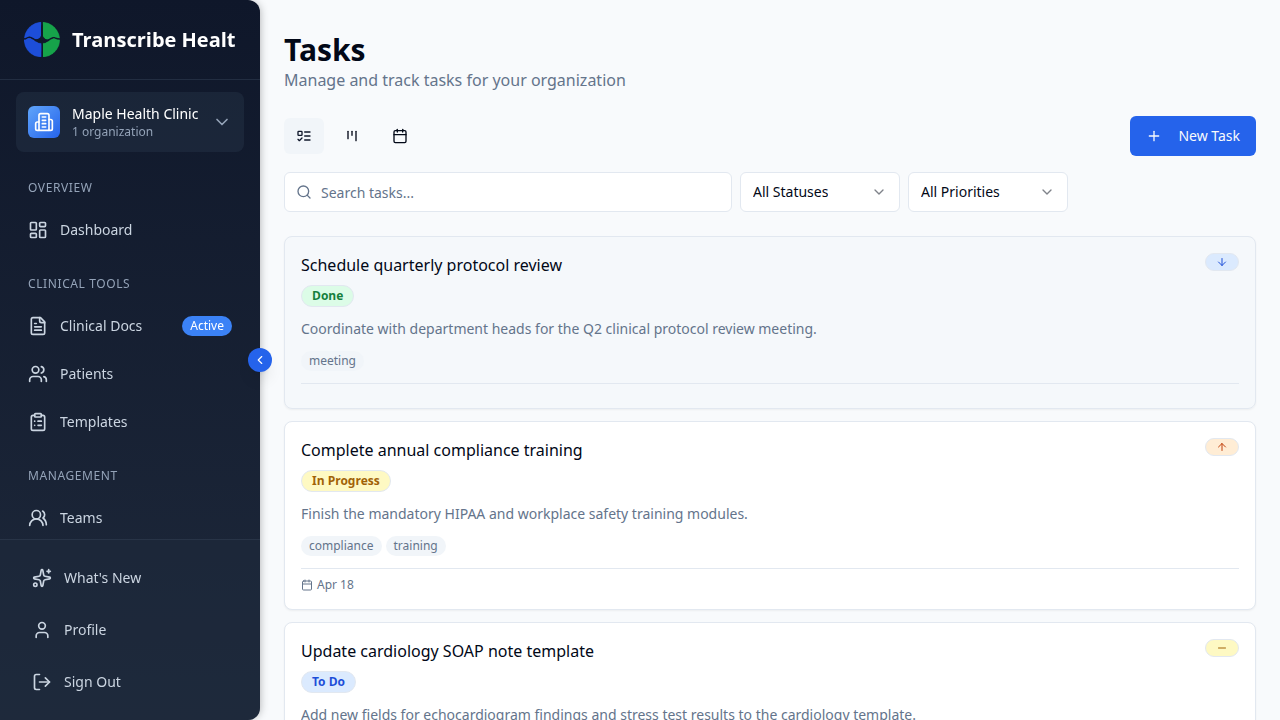This screenshot has height=720, width=1280.
Task: Go to Profile settings
Action: (x=84, y=629)
